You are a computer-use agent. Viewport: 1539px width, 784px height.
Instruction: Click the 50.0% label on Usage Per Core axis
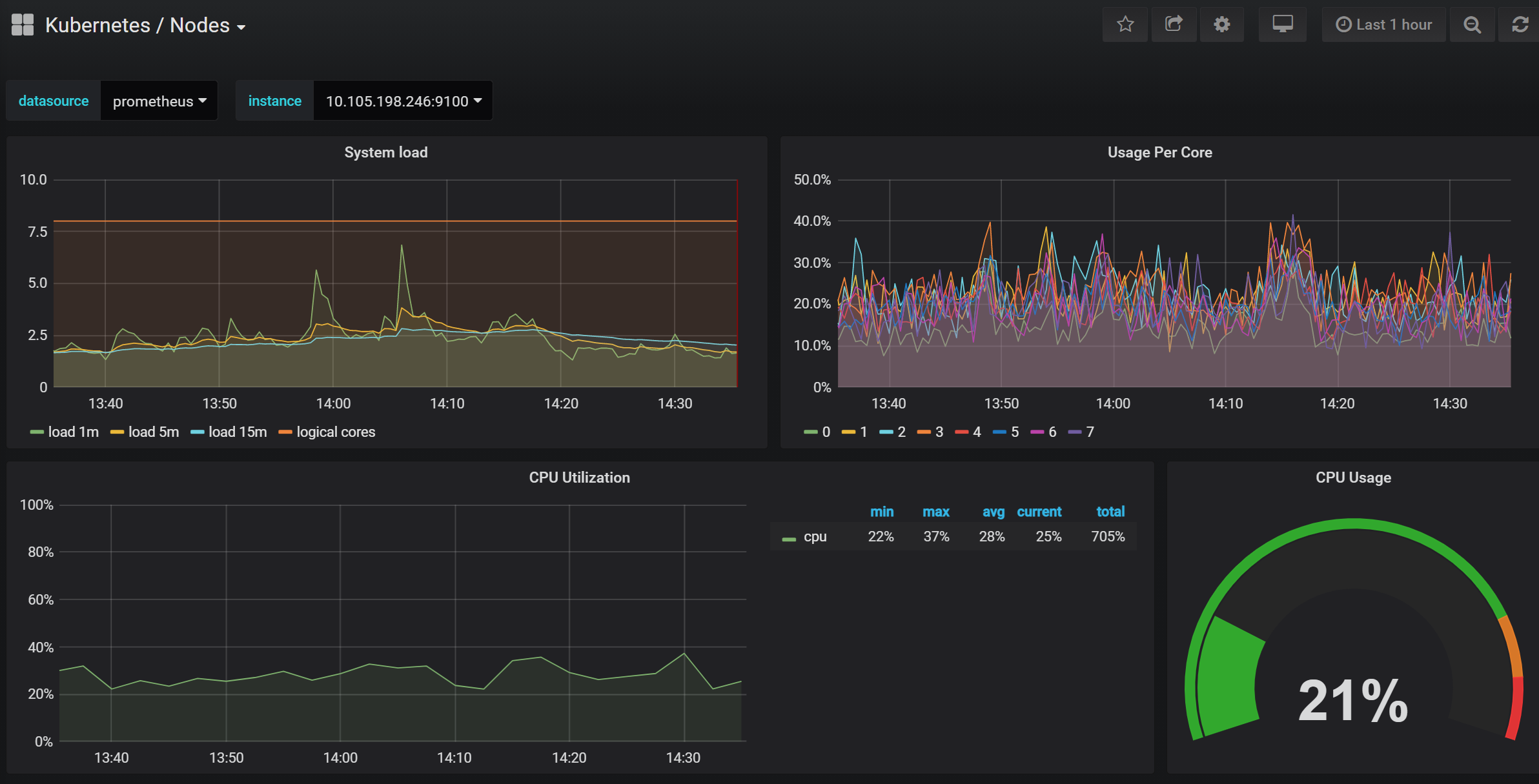(812, 179)
